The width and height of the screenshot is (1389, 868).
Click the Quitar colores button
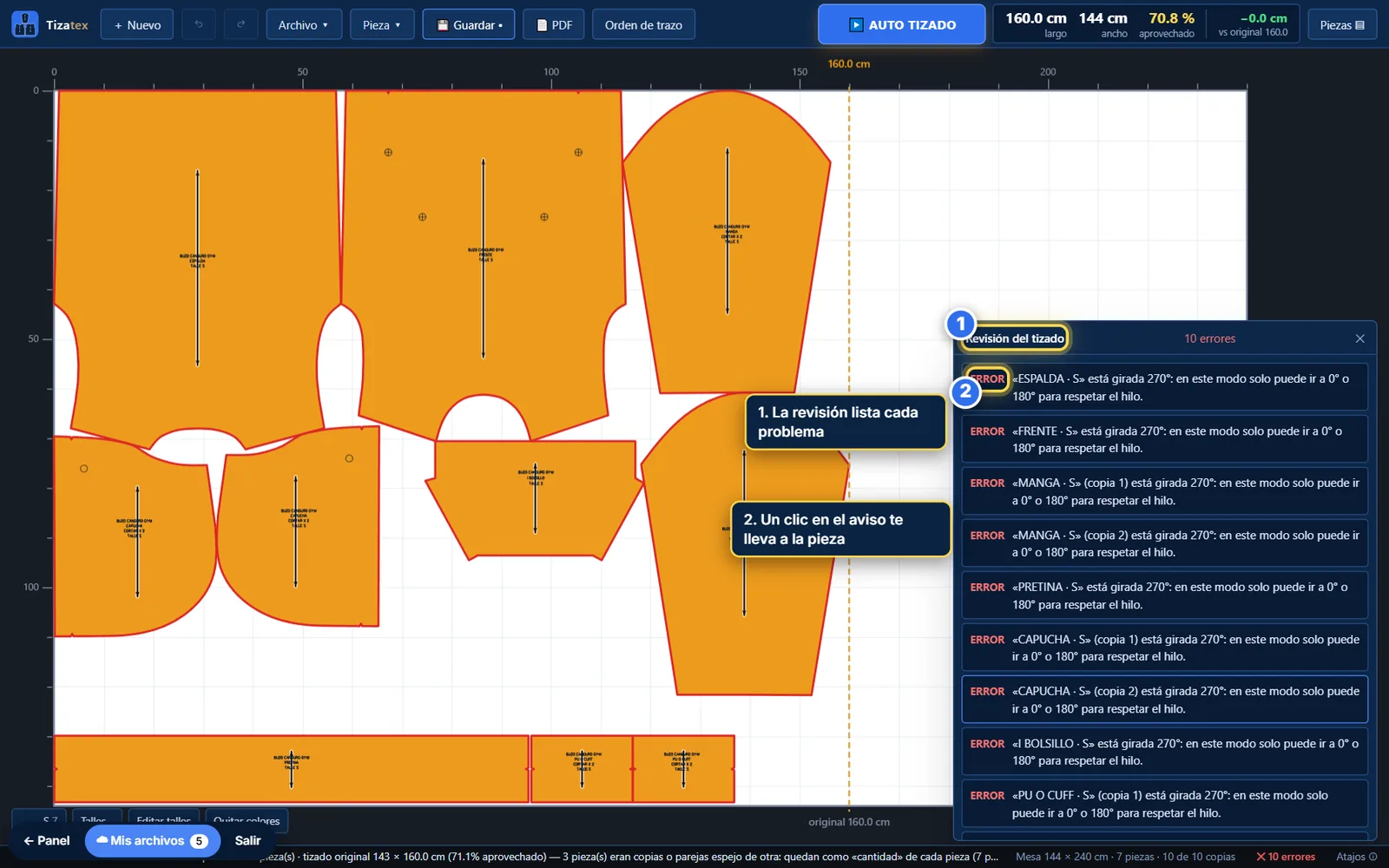tap(247, 820)
